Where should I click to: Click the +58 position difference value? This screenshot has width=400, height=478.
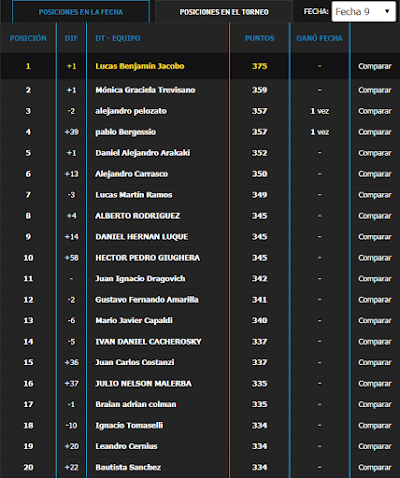tap(72, 258)
